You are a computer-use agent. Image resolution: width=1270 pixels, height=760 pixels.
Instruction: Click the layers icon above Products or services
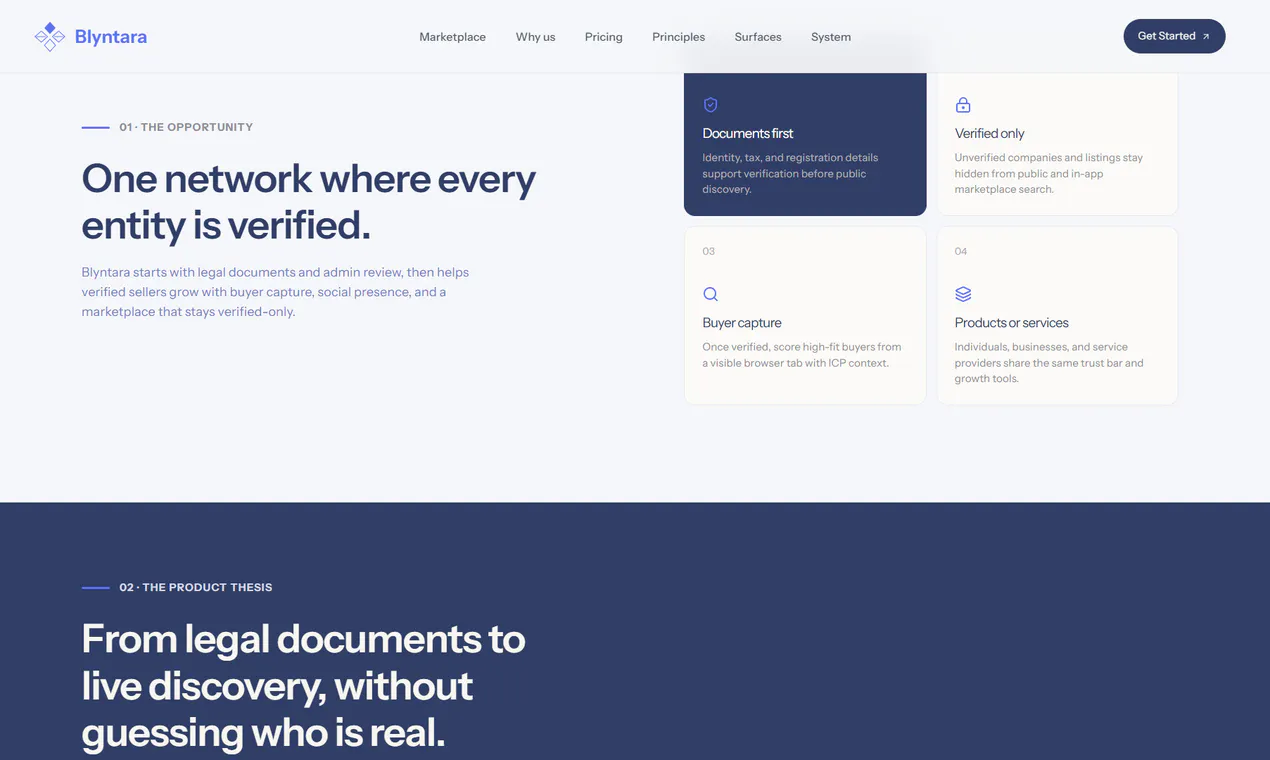tap(963, 294)
